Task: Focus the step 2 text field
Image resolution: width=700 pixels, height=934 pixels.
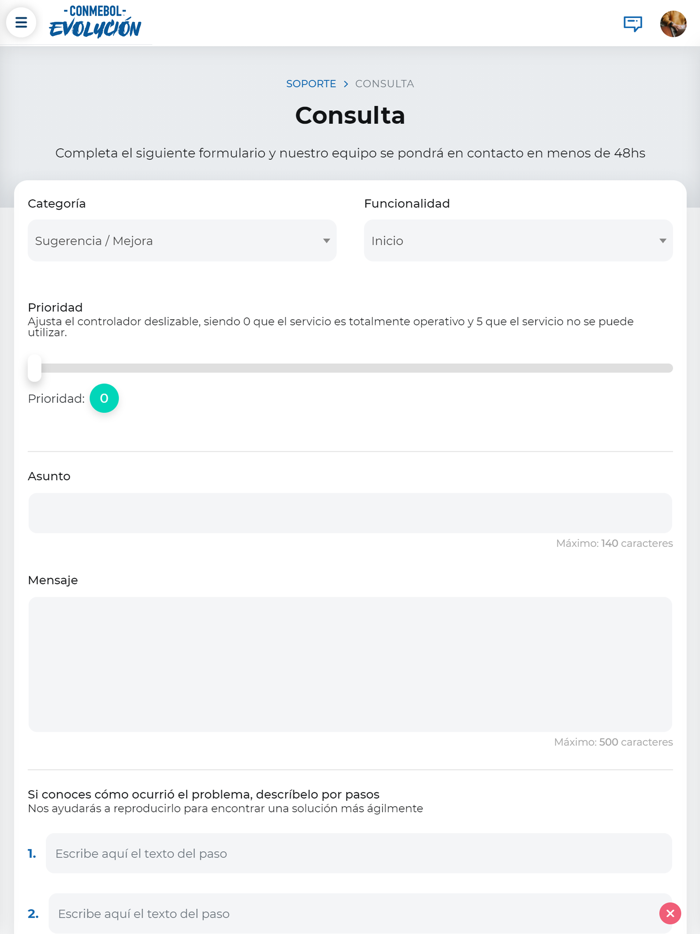Action: (x=350, y=913)
